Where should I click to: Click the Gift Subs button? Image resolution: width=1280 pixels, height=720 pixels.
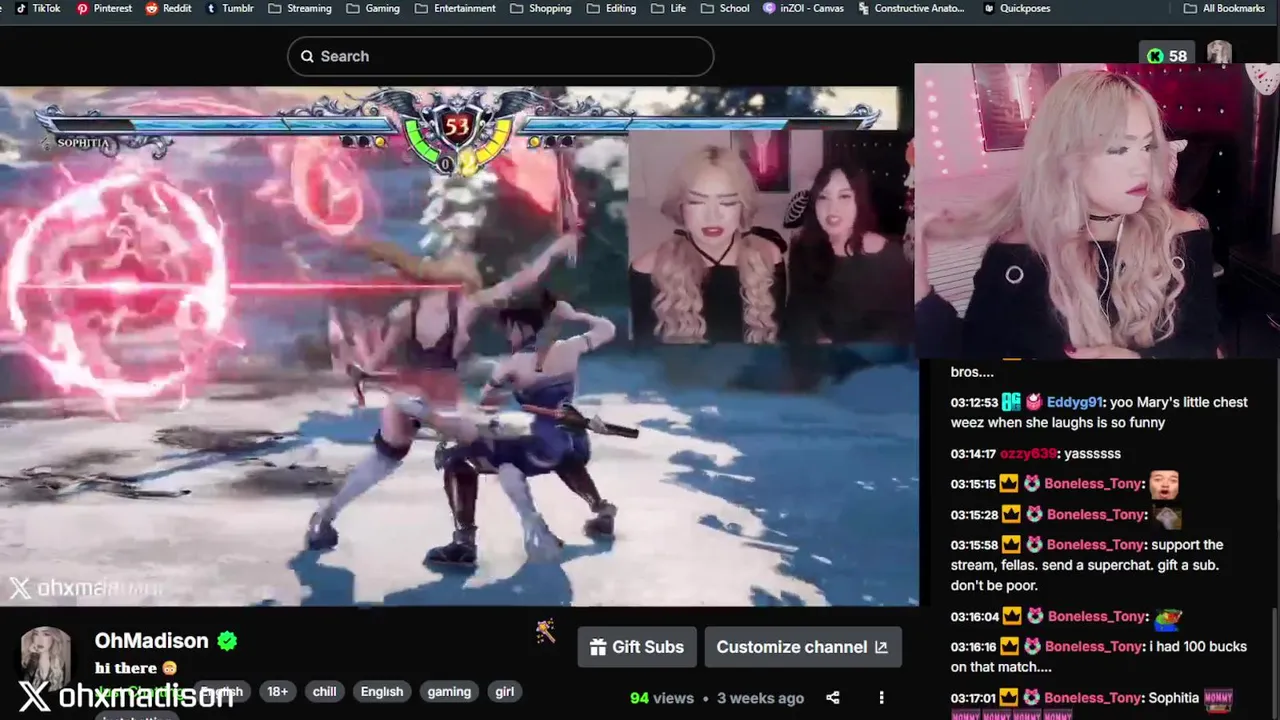[x=637, y=647]
